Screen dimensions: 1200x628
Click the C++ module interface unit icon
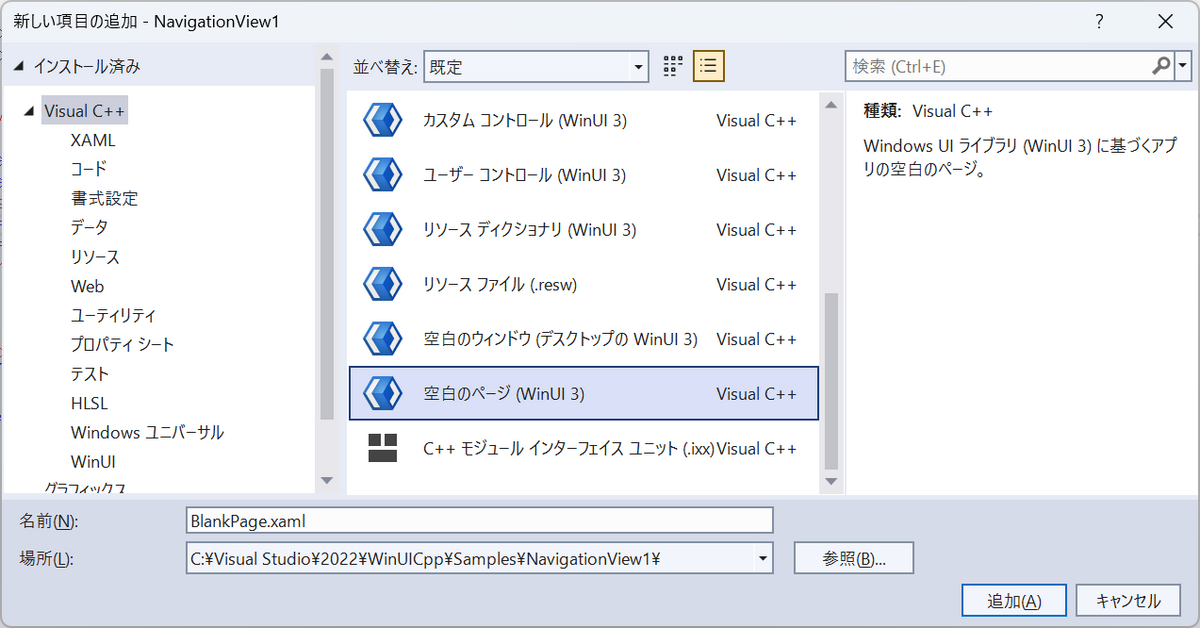(383, 448)
